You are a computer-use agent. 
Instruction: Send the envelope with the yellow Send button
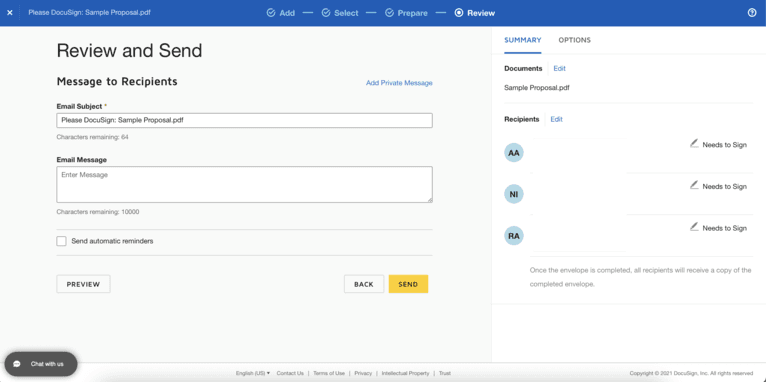(x=408, y=284)
